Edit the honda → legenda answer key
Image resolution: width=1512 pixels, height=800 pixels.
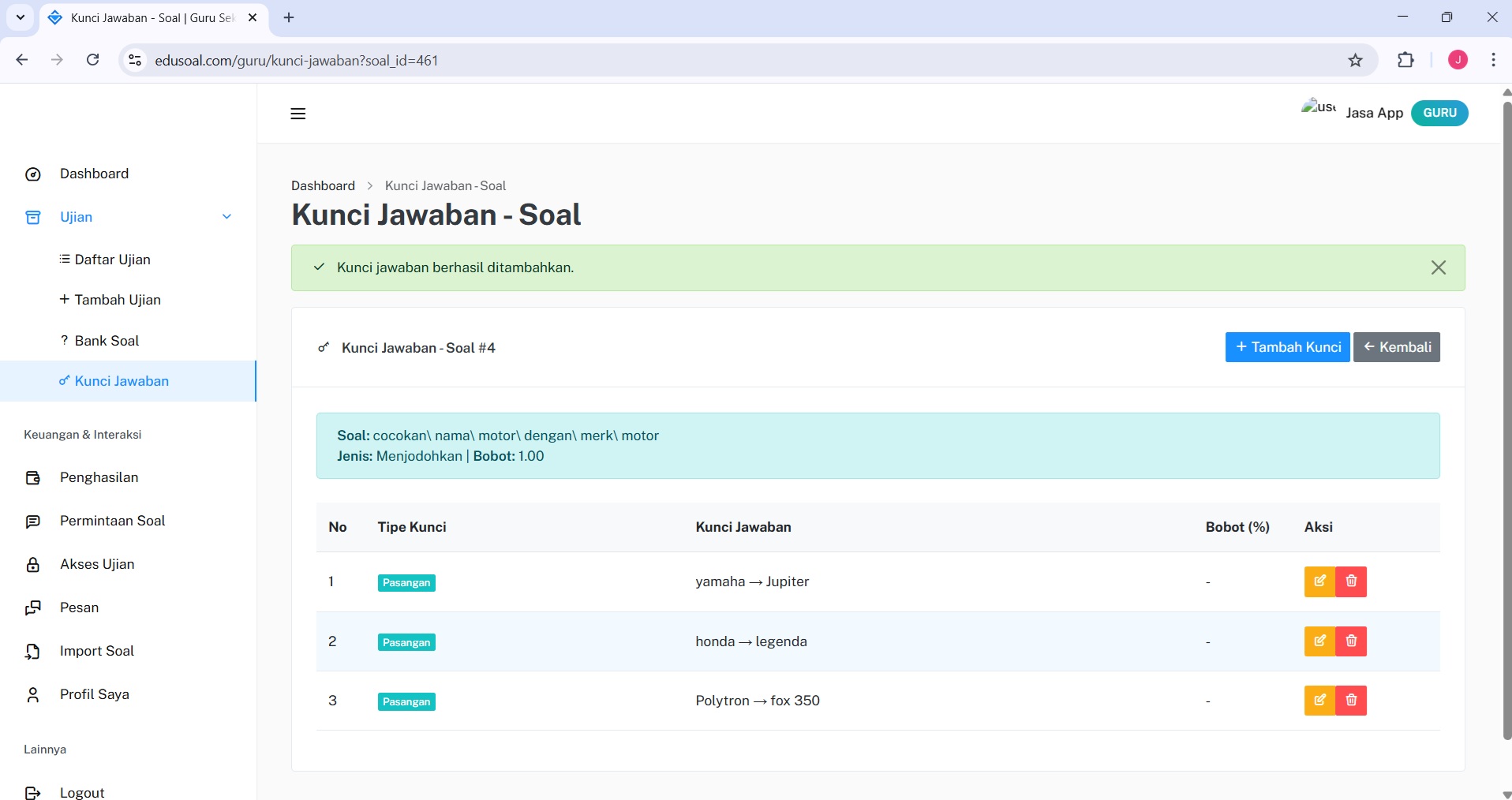coord(1319,641)
